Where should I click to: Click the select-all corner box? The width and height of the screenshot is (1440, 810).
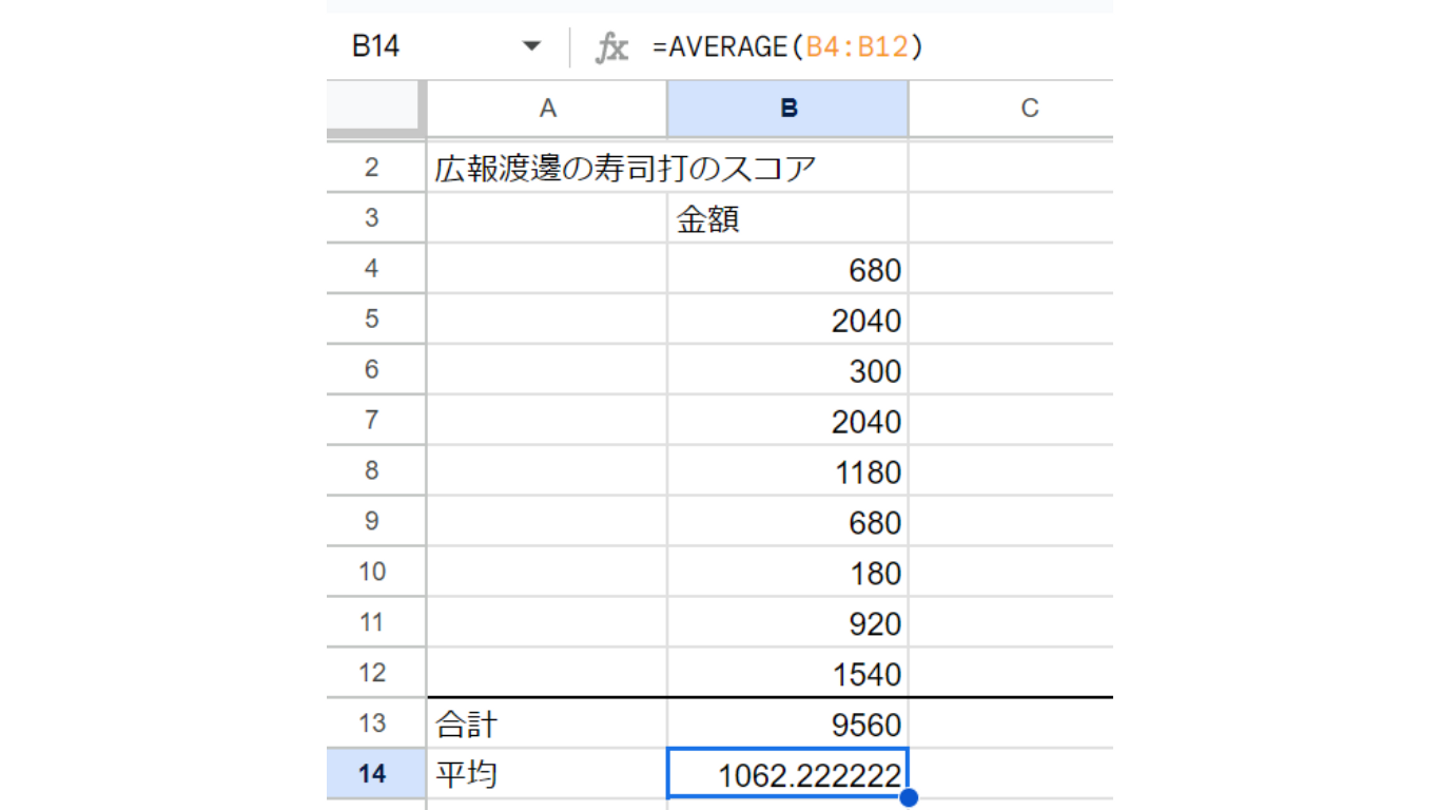coord(372,107)
